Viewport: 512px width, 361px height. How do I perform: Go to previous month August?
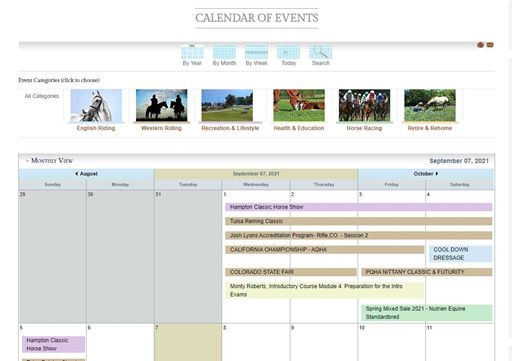(x=86, y=174)
